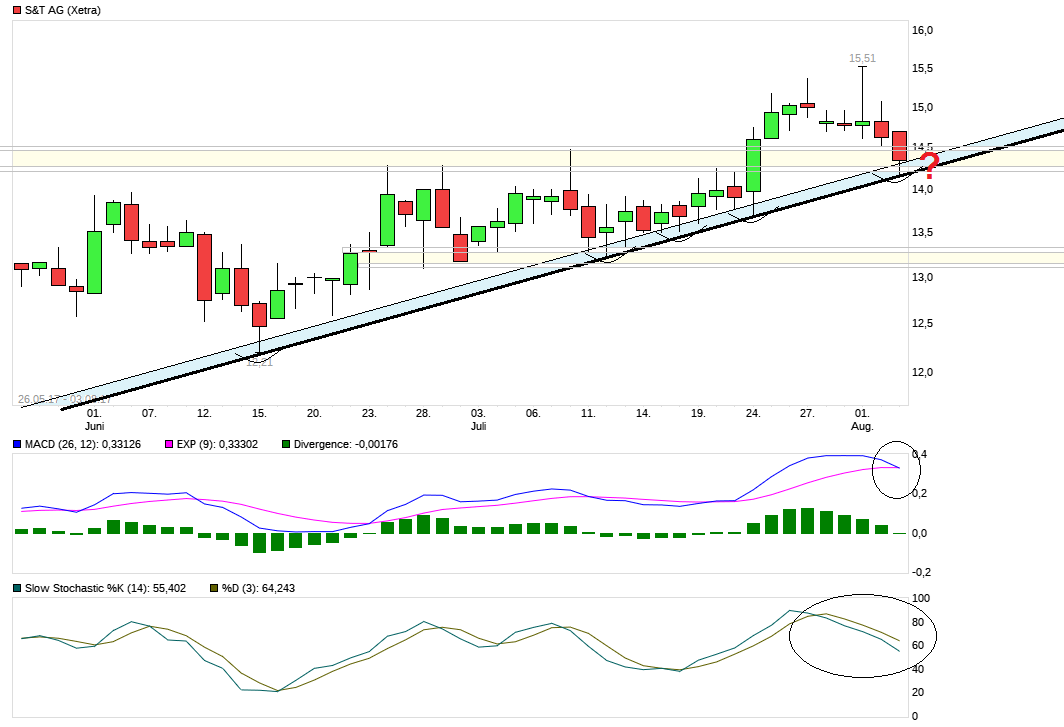Click the 12.21 low price label
Image resolution: width=1064 pixels, height=727 pixels.
258,365
